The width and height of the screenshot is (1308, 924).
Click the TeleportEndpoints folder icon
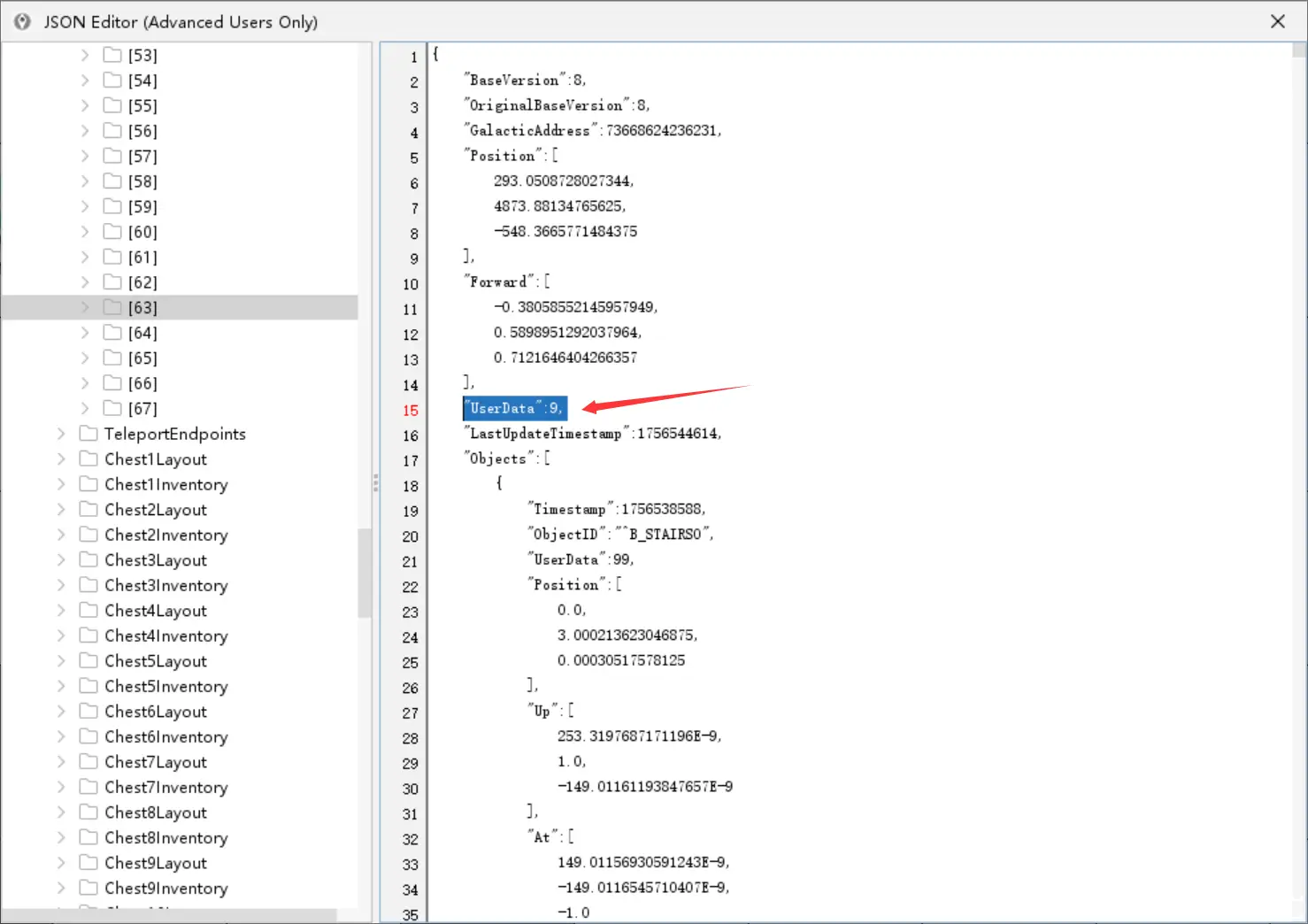tap(88, 434)
